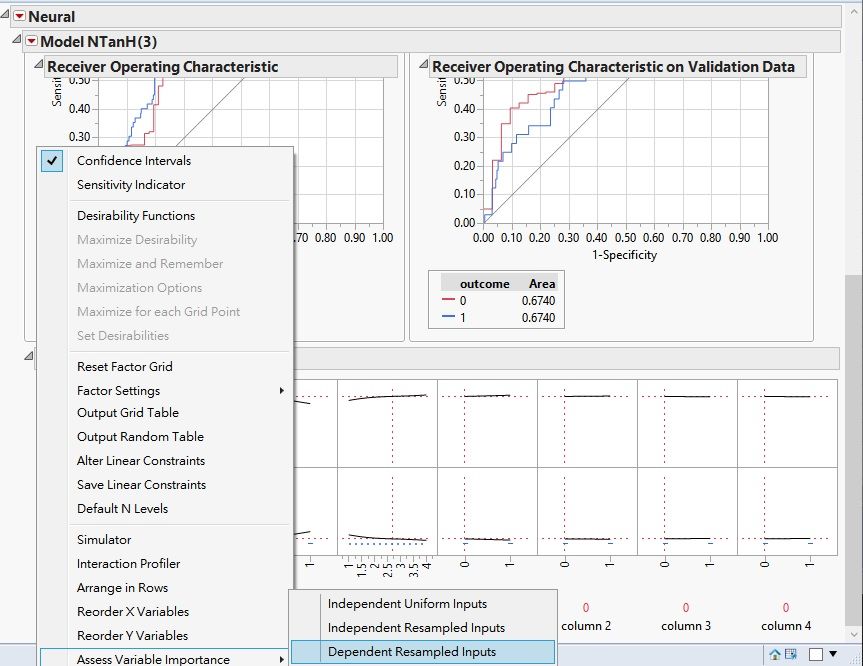Click the Area column header

tap(542, 284)
